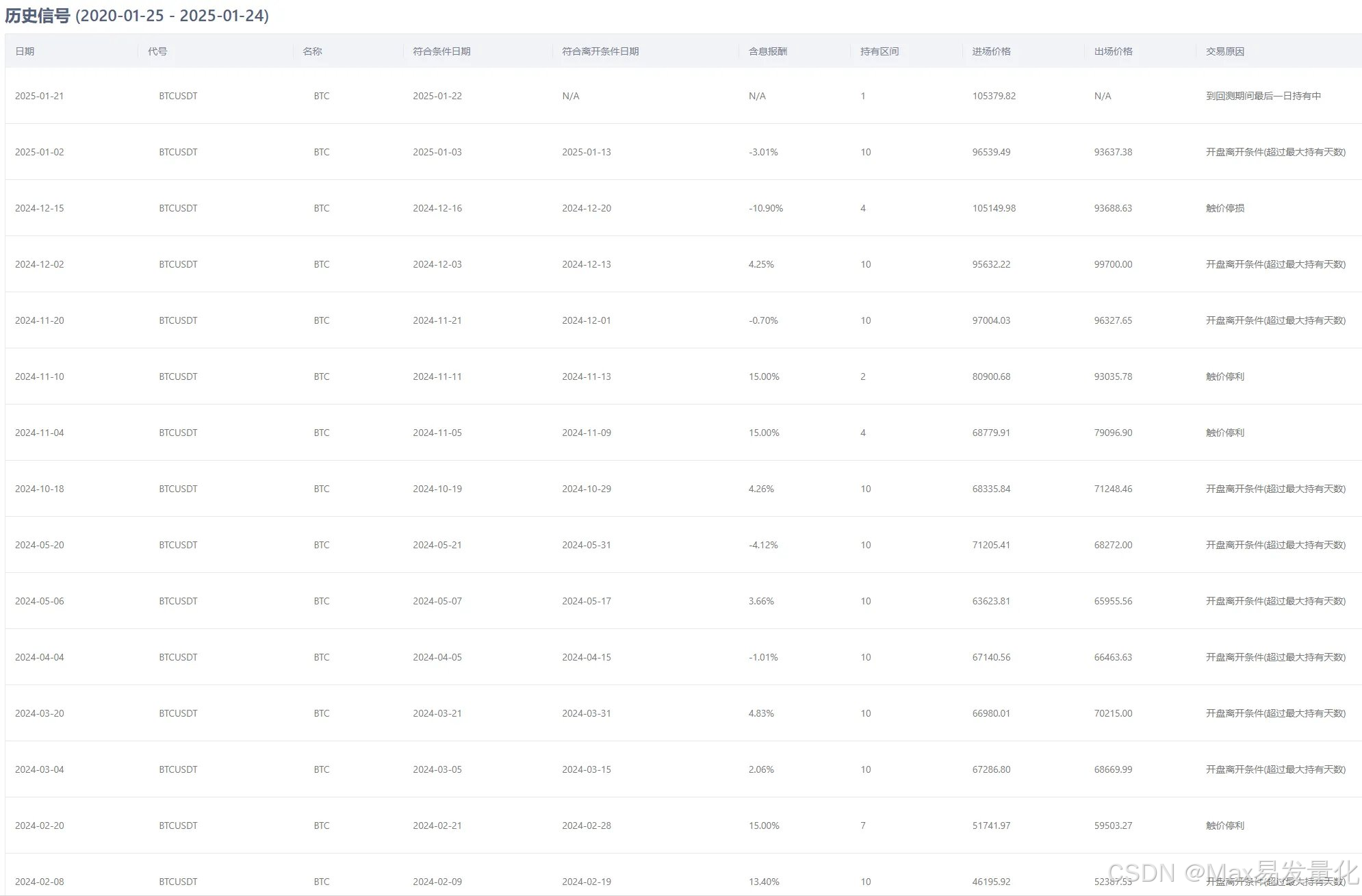Viewport: 1362px width, 896px height.
Task: Select BTCUSDT in the 2024-10-18 row
Action: [178, 489]
